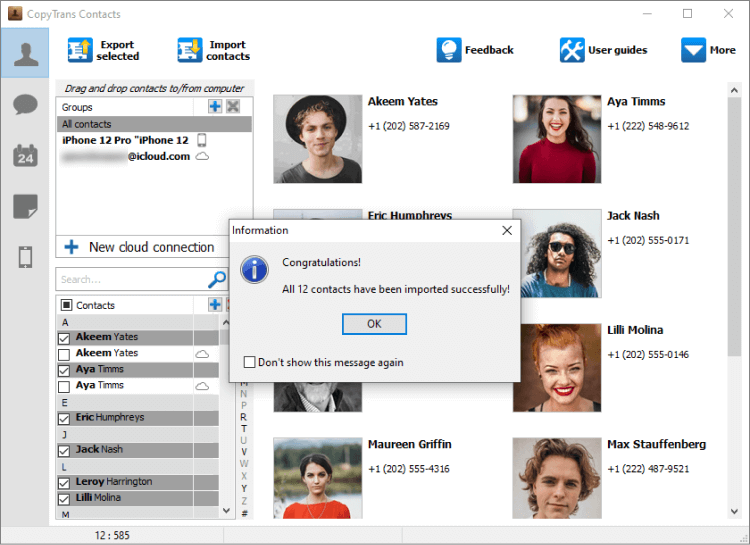Click contact cards scrollbar up arrow
Image resolution: width=750 pixels, height=545 pixels.
coord(734,90)
